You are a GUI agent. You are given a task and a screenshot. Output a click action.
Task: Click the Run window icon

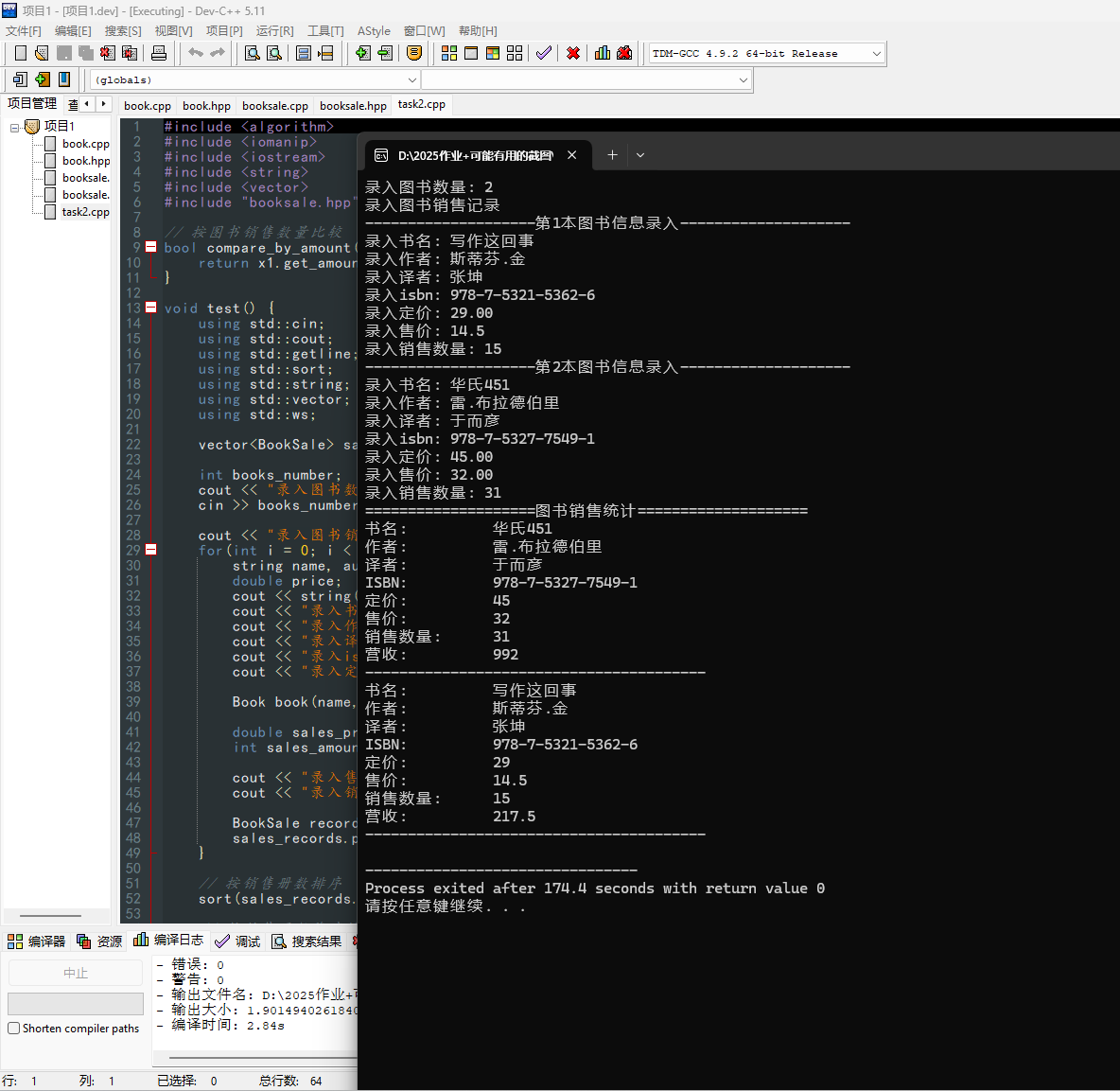pos(471,53)
